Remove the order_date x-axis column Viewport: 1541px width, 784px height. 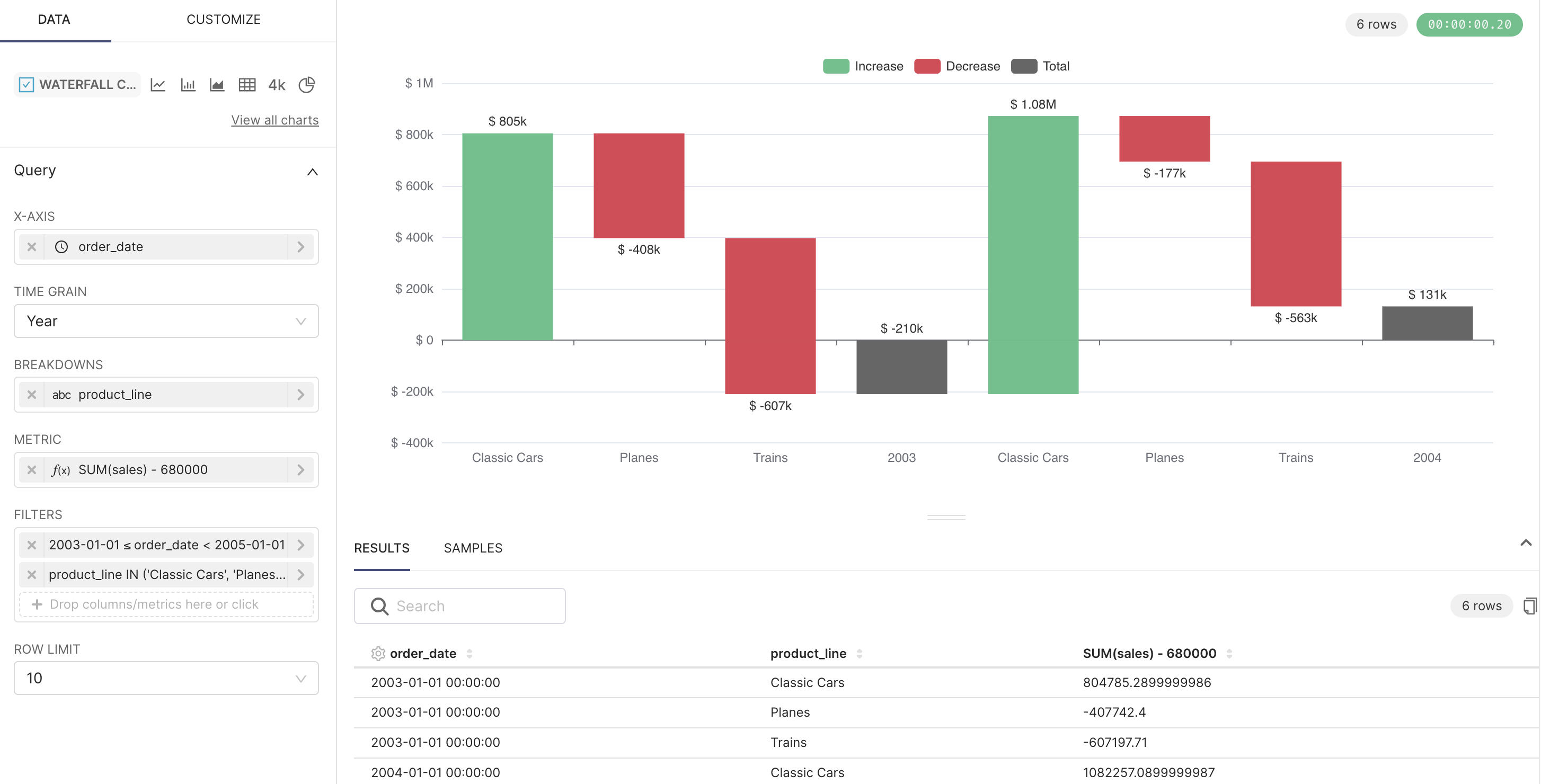[x=32, y=246]
